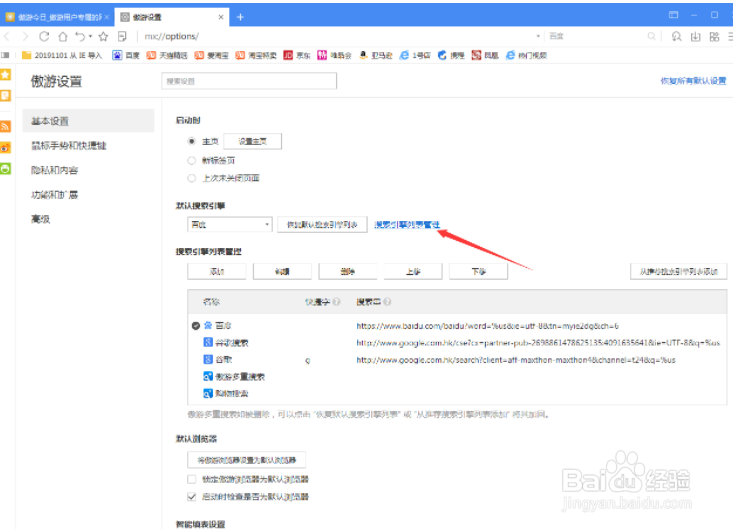This screenshot has height=529, width=733.
Task: Go forward with the right arrow icon
Action: point(25,36)
